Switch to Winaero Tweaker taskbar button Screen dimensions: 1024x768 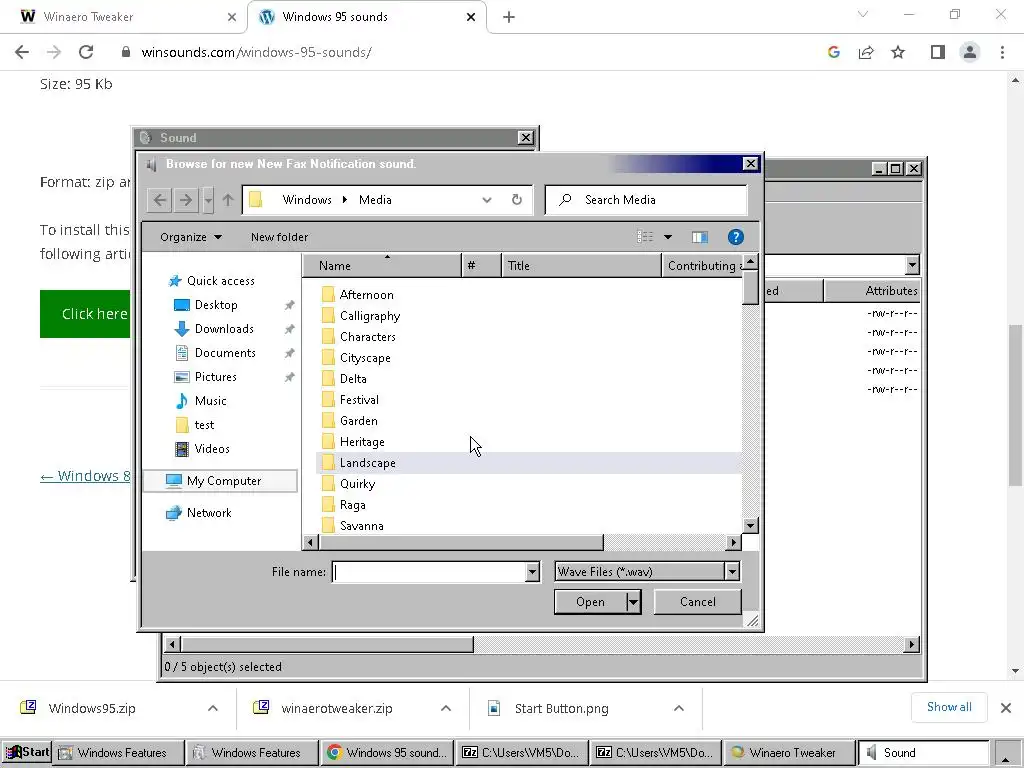(x=789, y=753)
